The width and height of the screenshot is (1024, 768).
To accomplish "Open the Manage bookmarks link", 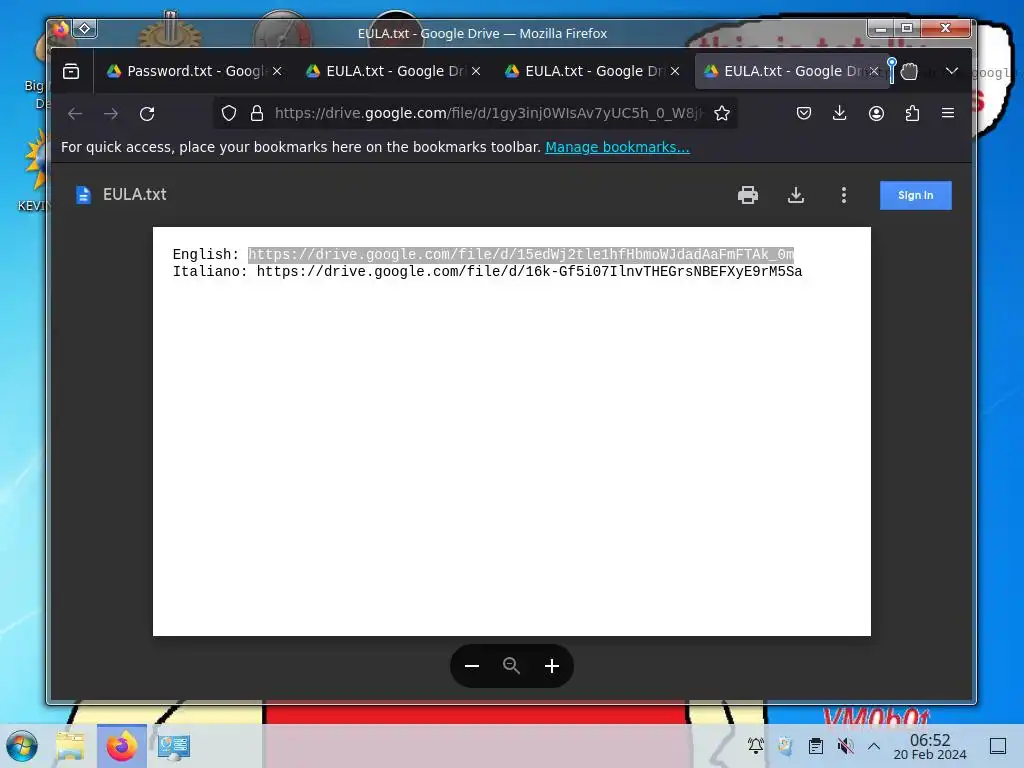I will click(x=617, y=147).
